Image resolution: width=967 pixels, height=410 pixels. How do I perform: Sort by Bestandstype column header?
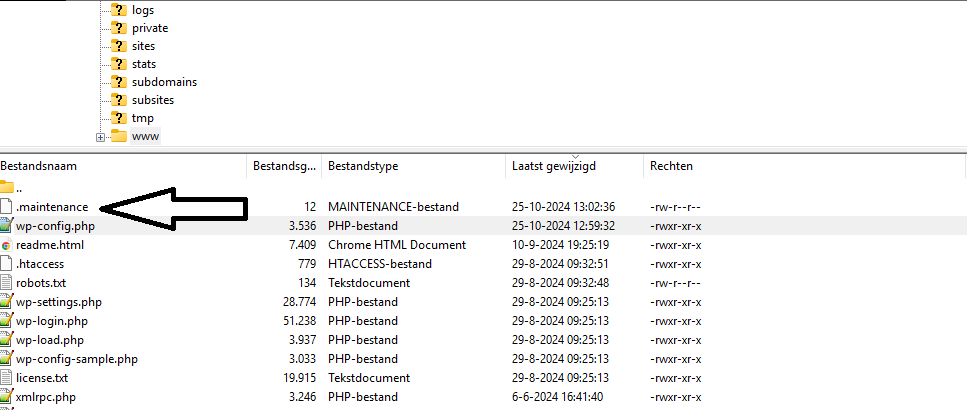(364, 166)
